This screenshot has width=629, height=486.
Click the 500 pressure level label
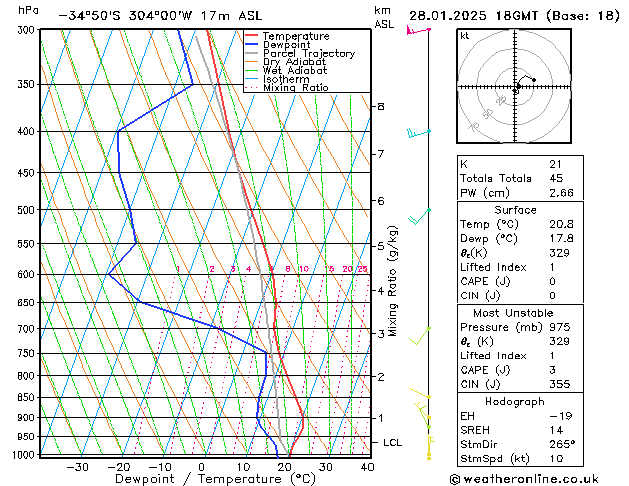point(28,210)
